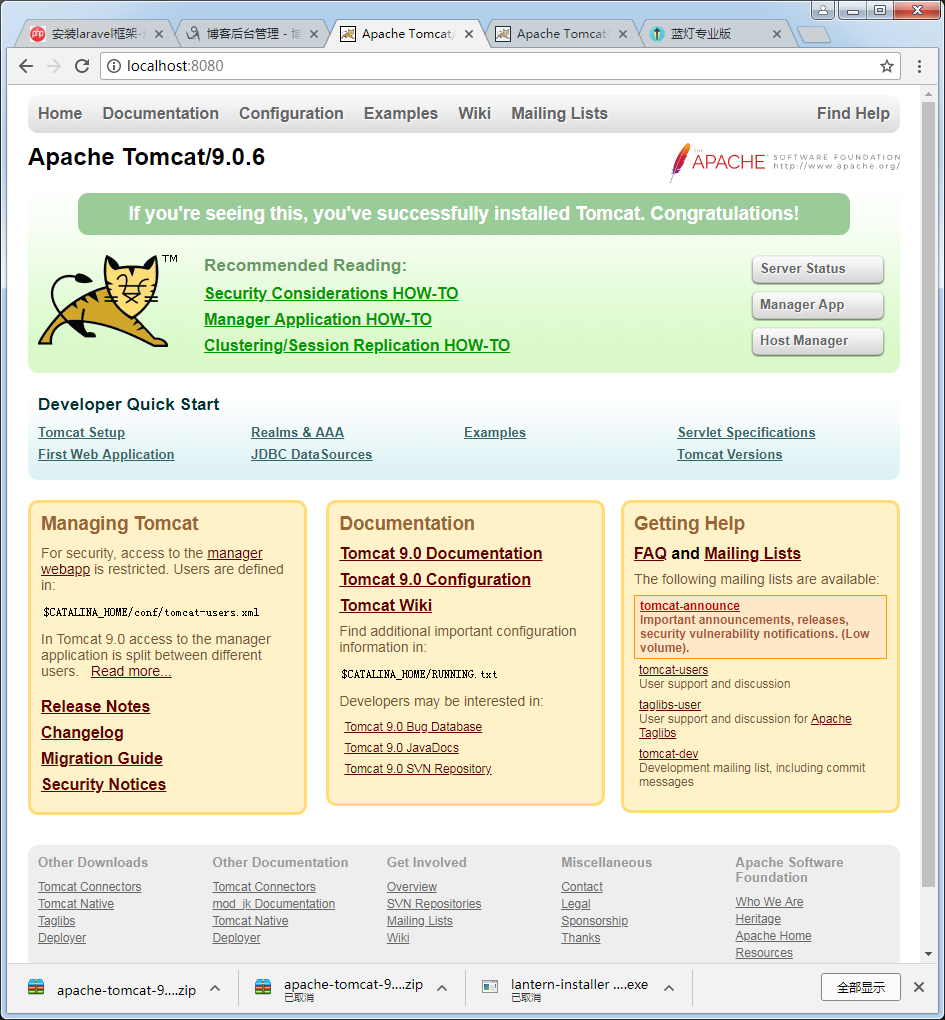The image size is (945, 1020).
Task: Open Who We Are link
Action: tap(769, 902)
